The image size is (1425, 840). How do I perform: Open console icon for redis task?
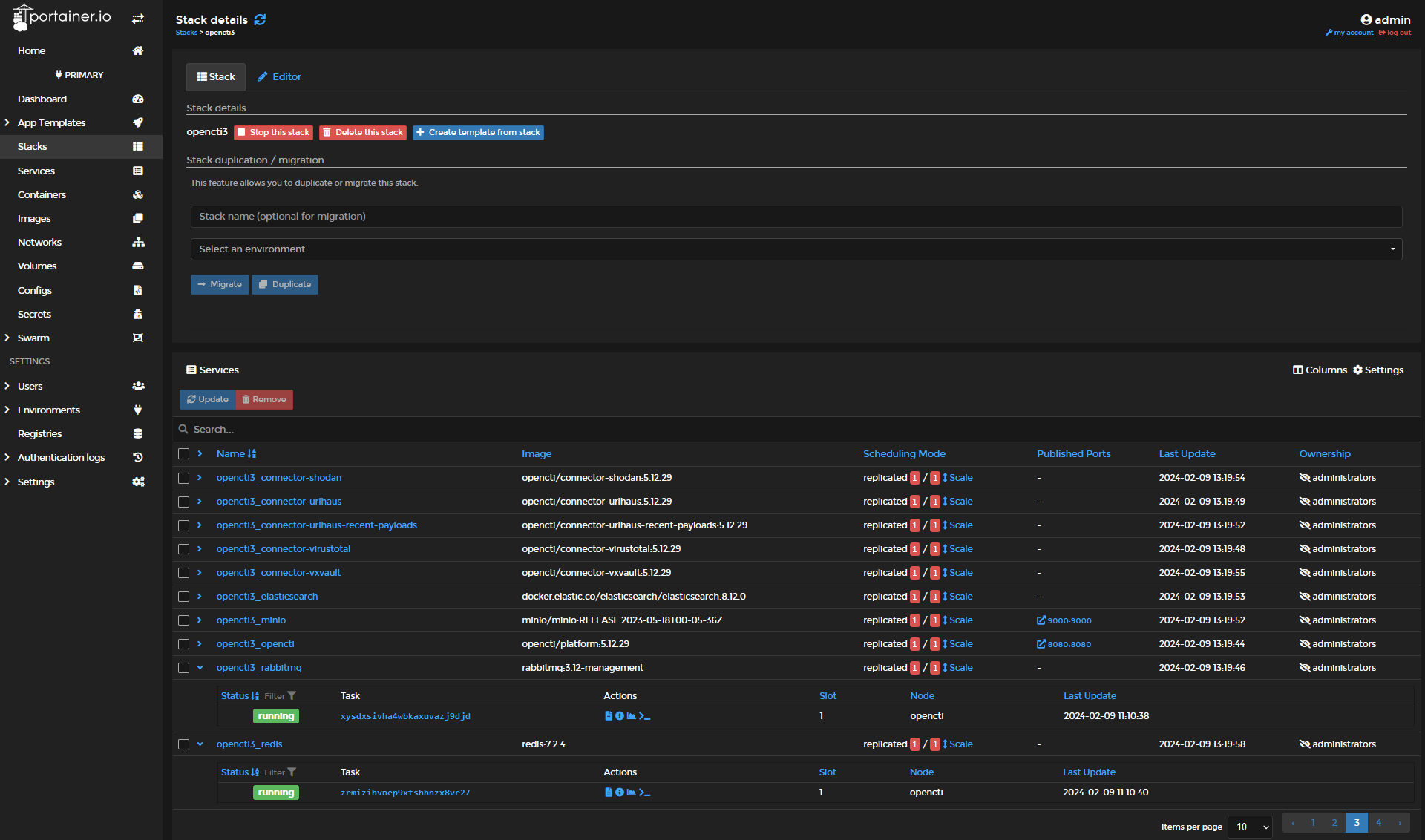[x=644, y=793]
